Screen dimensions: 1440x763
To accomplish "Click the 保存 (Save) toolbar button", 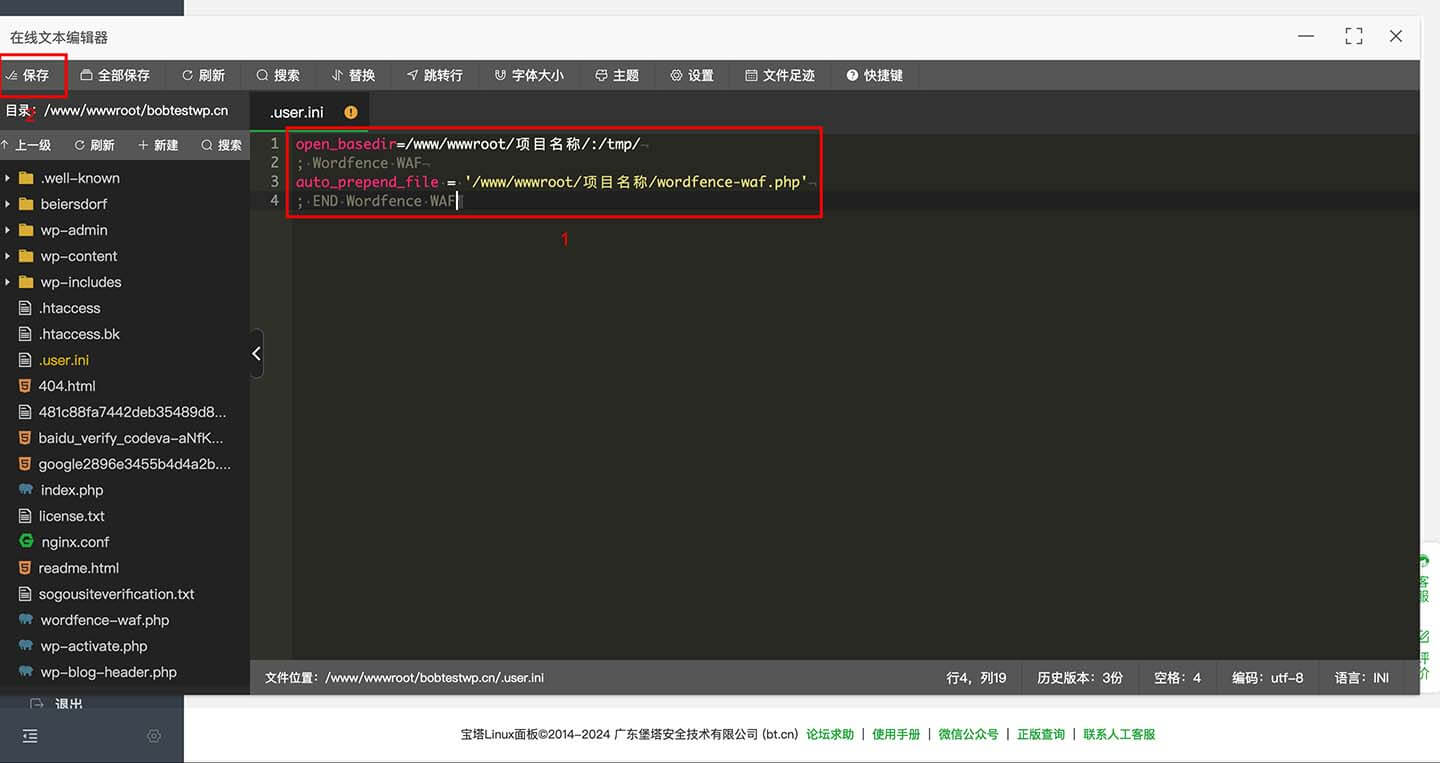I will pos(28,75).
